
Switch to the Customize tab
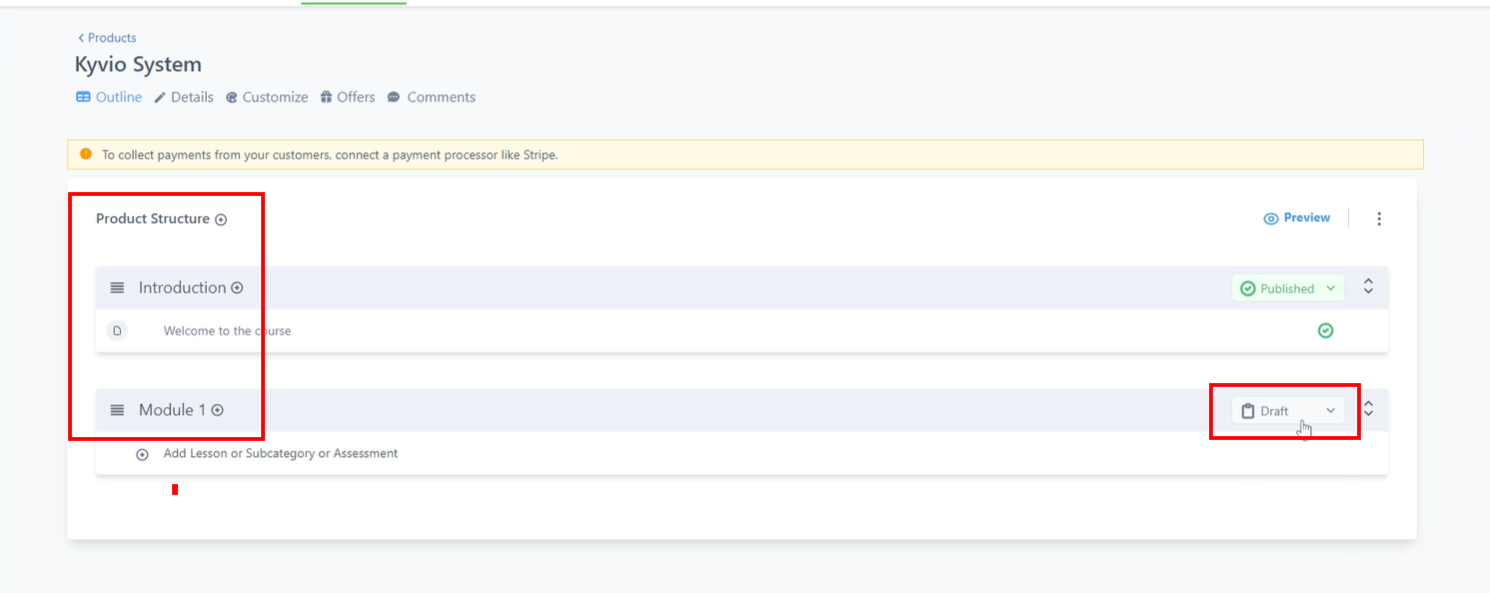(267, 97)
